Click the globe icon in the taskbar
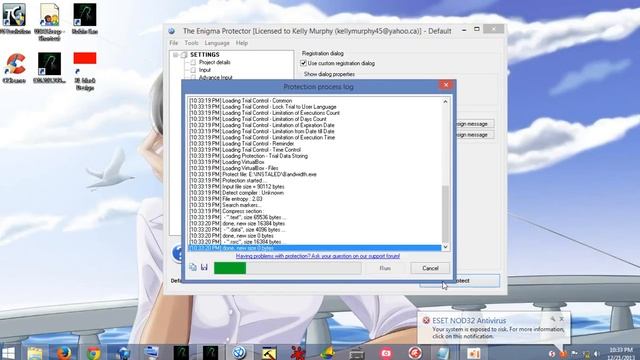Screen dimensions: 640x360 tap(123, 353)
